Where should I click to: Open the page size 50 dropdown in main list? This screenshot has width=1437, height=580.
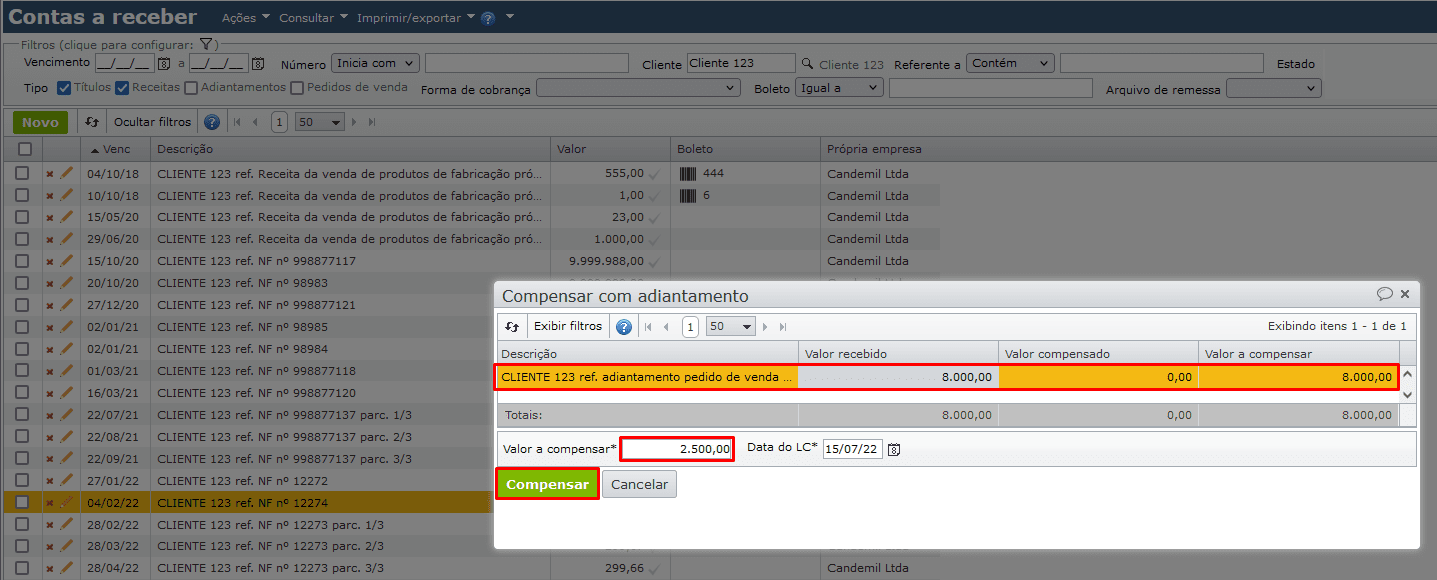pos(320,122)
